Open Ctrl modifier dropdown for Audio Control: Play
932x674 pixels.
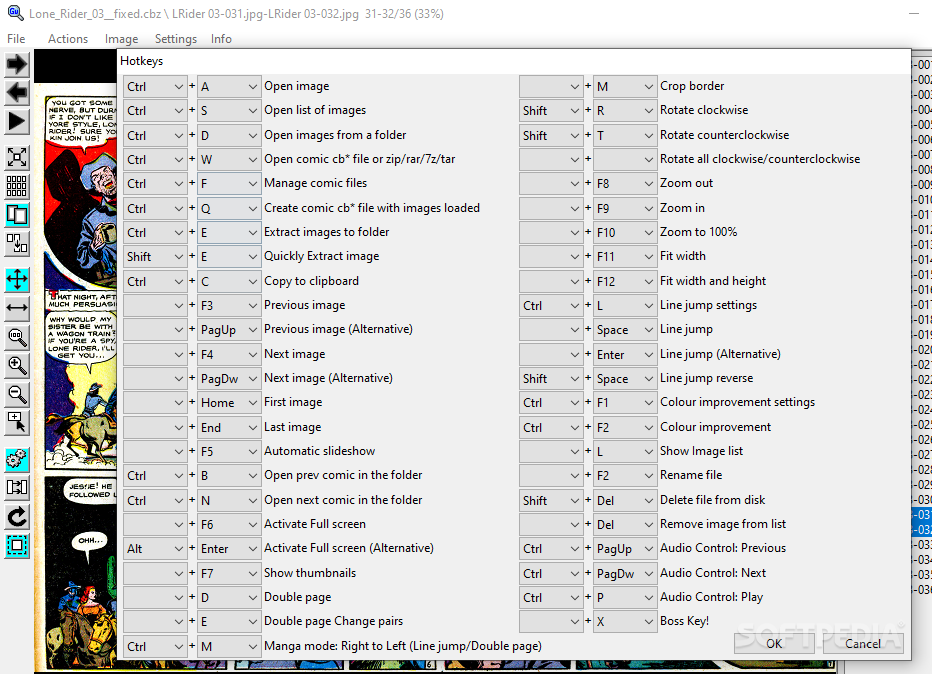coord(551,598)
